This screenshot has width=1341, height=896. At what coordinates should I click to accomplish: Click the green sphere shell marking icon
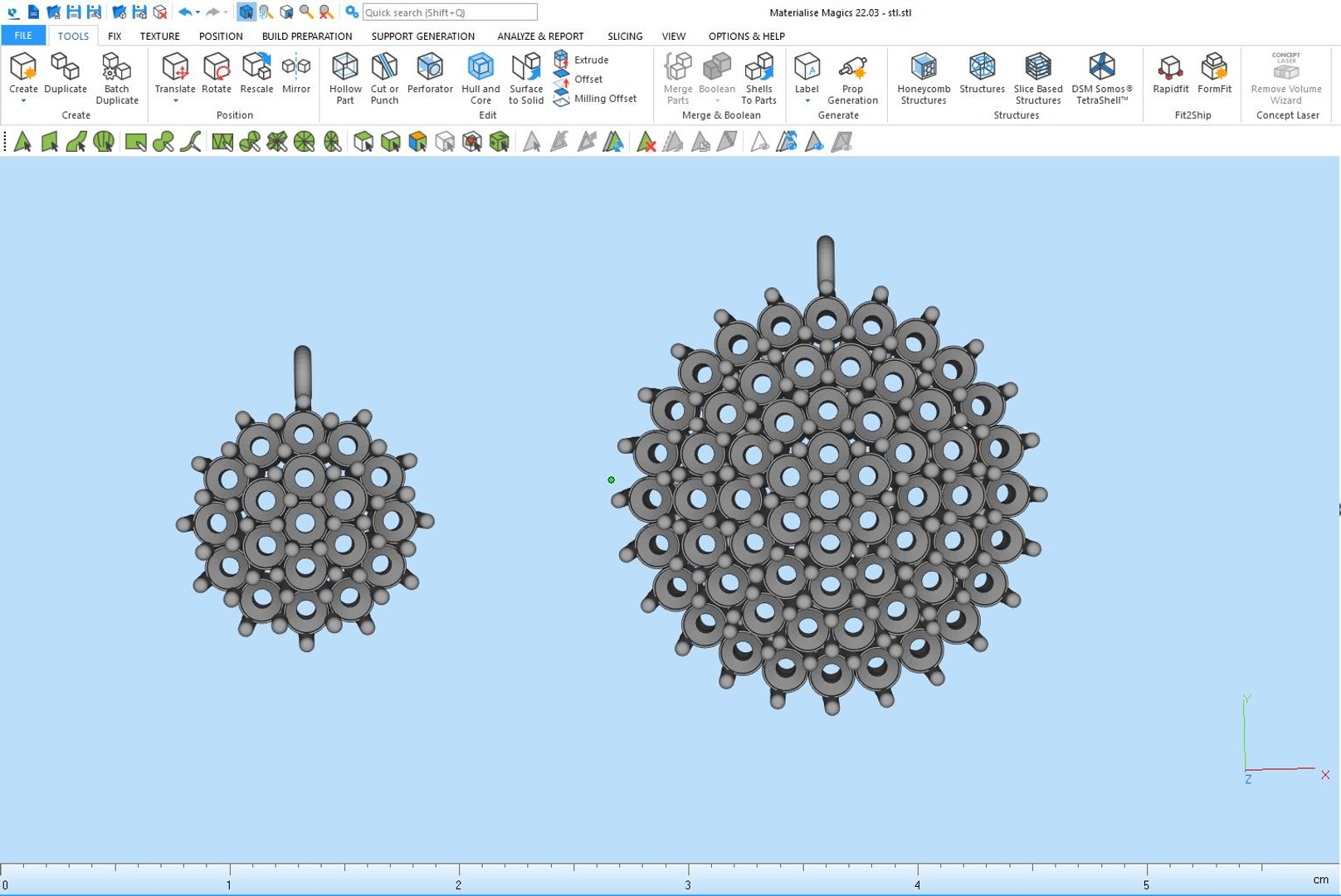pos(104,142)
